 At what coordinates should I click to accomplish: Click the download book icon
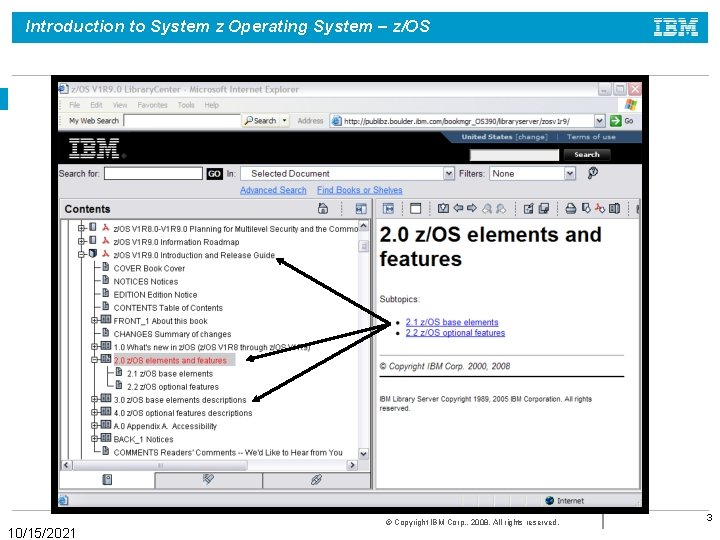click(586, 208)
